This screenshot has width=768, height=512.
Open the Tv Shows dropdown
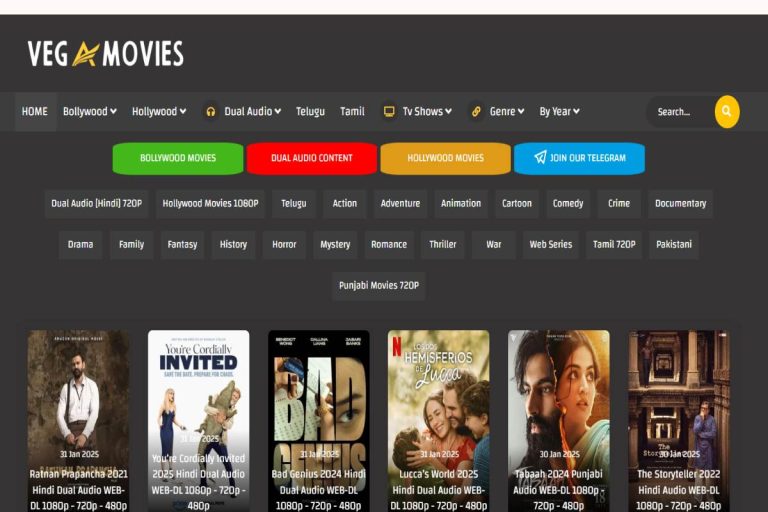tap(427, 112)
